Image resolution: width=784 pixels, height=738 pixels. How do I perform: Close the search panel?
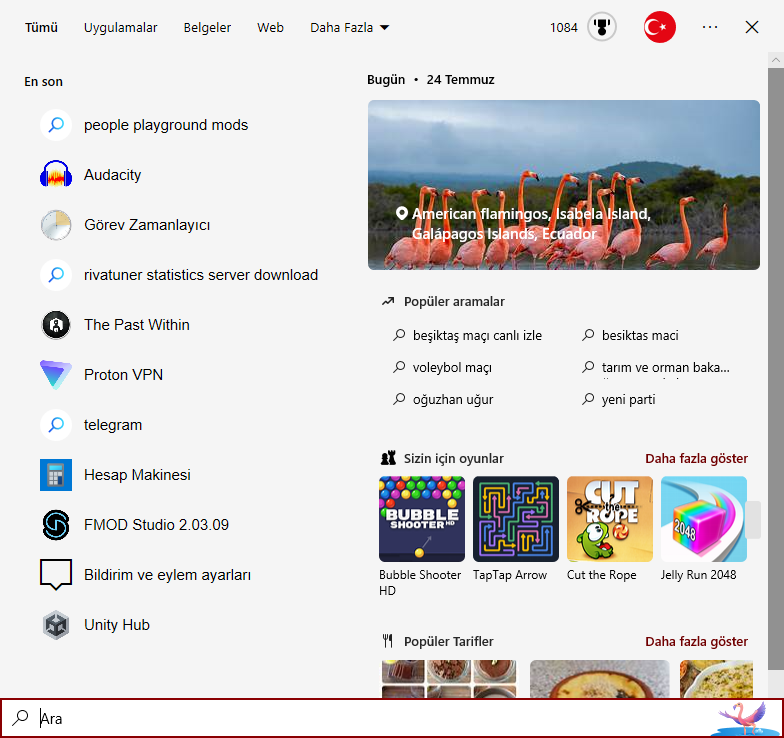tap(752, 27)
